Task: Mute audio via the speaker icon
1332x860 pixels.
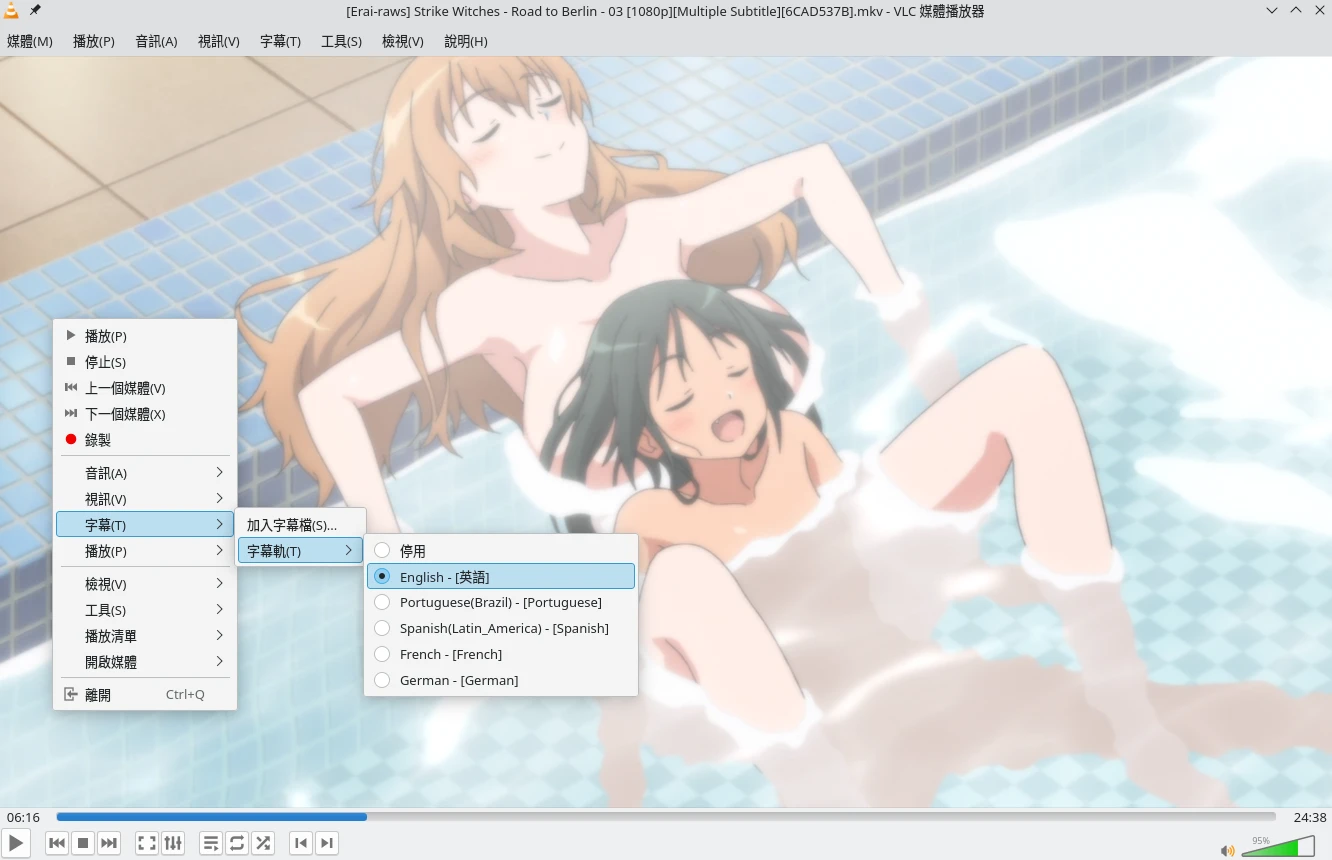Action: click(1227, 851)
